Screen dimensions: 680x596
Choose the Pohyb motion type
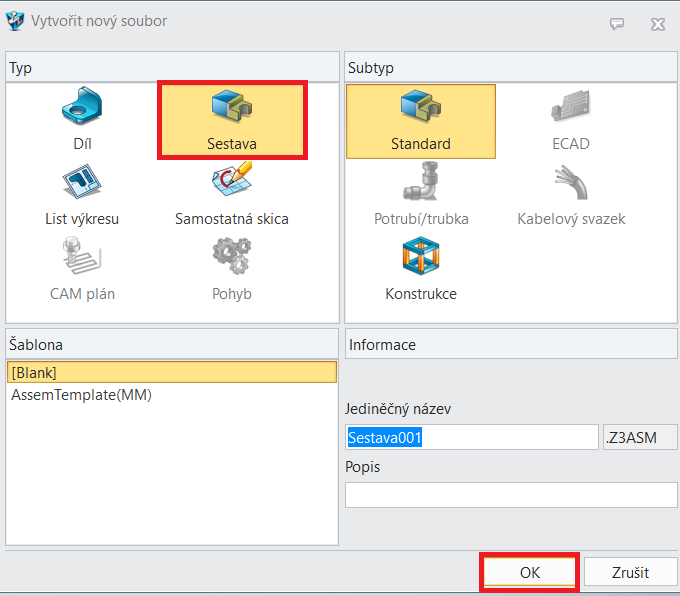232,270
